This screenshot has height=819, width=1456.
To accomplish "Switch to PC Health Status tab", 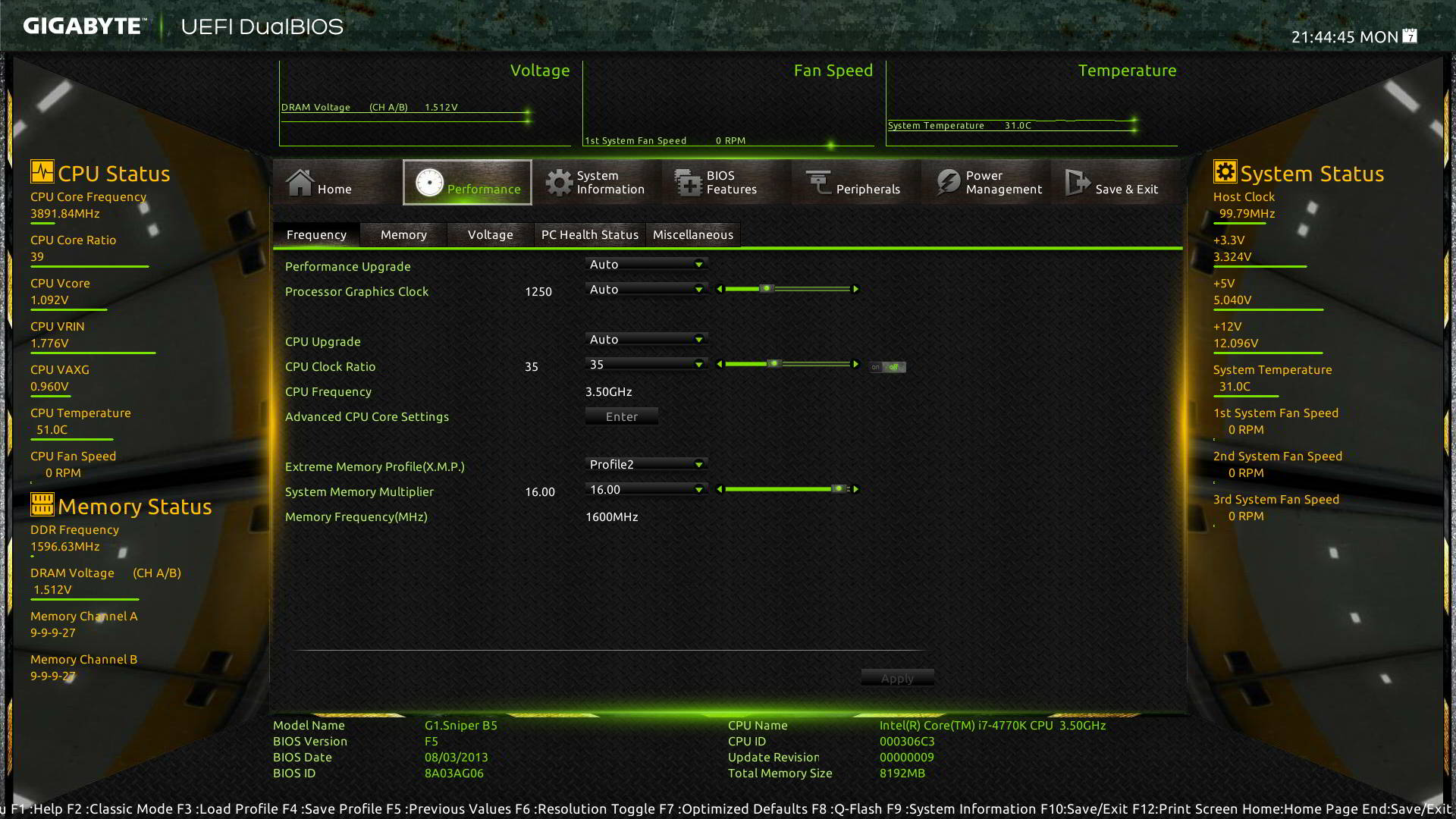I will click(590, 234).
